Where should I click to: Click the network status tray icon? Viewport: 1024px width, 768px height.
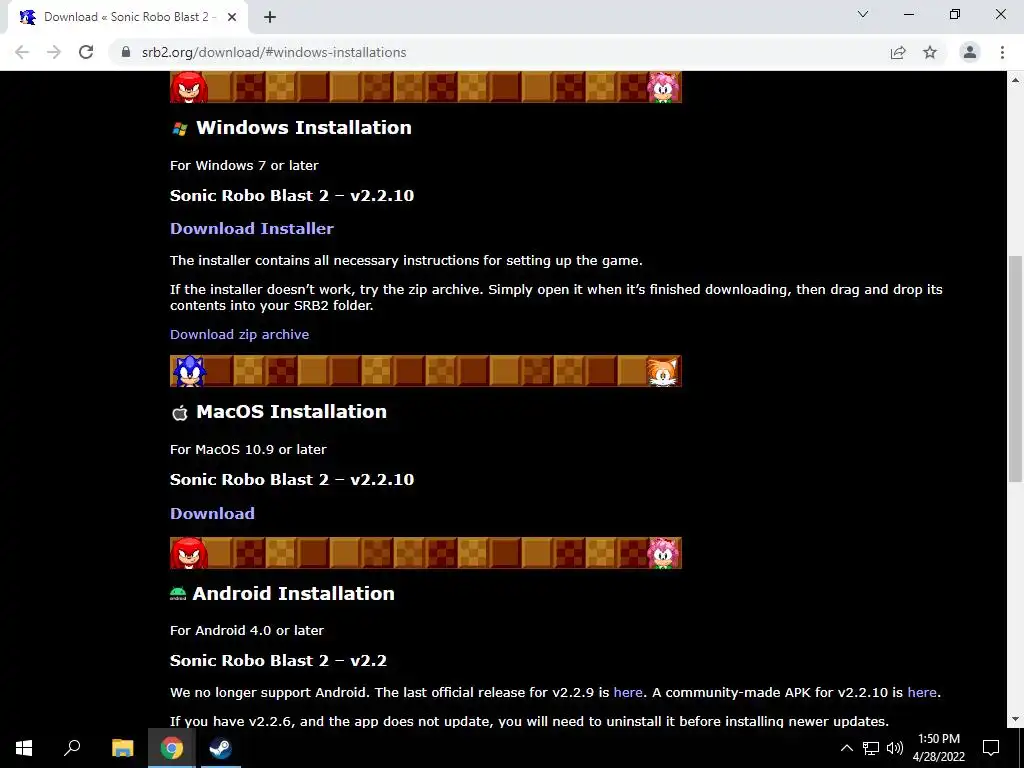pyautogui.click(x=871, y=748)
